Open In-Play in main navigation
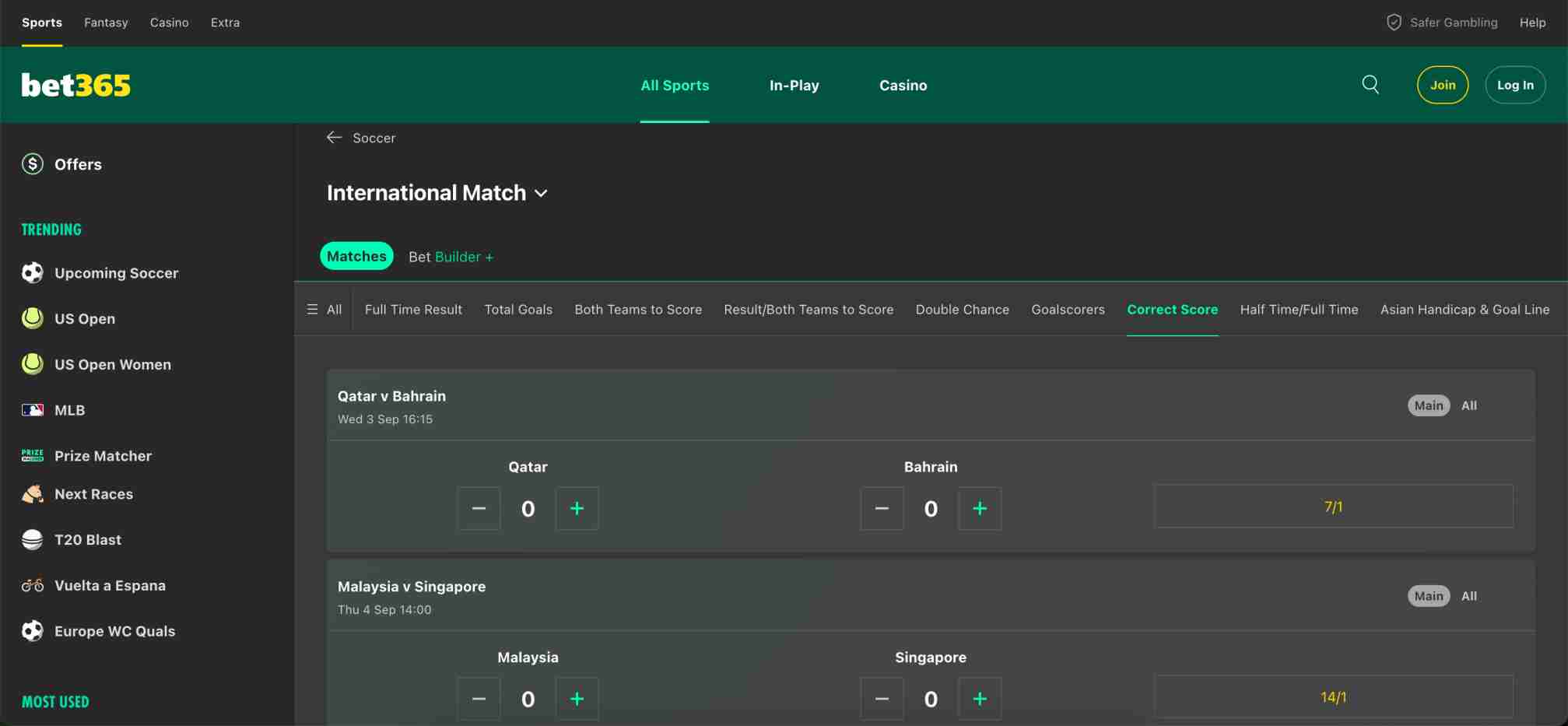Screen dimensions: 1568x726 tap(794, 86)
